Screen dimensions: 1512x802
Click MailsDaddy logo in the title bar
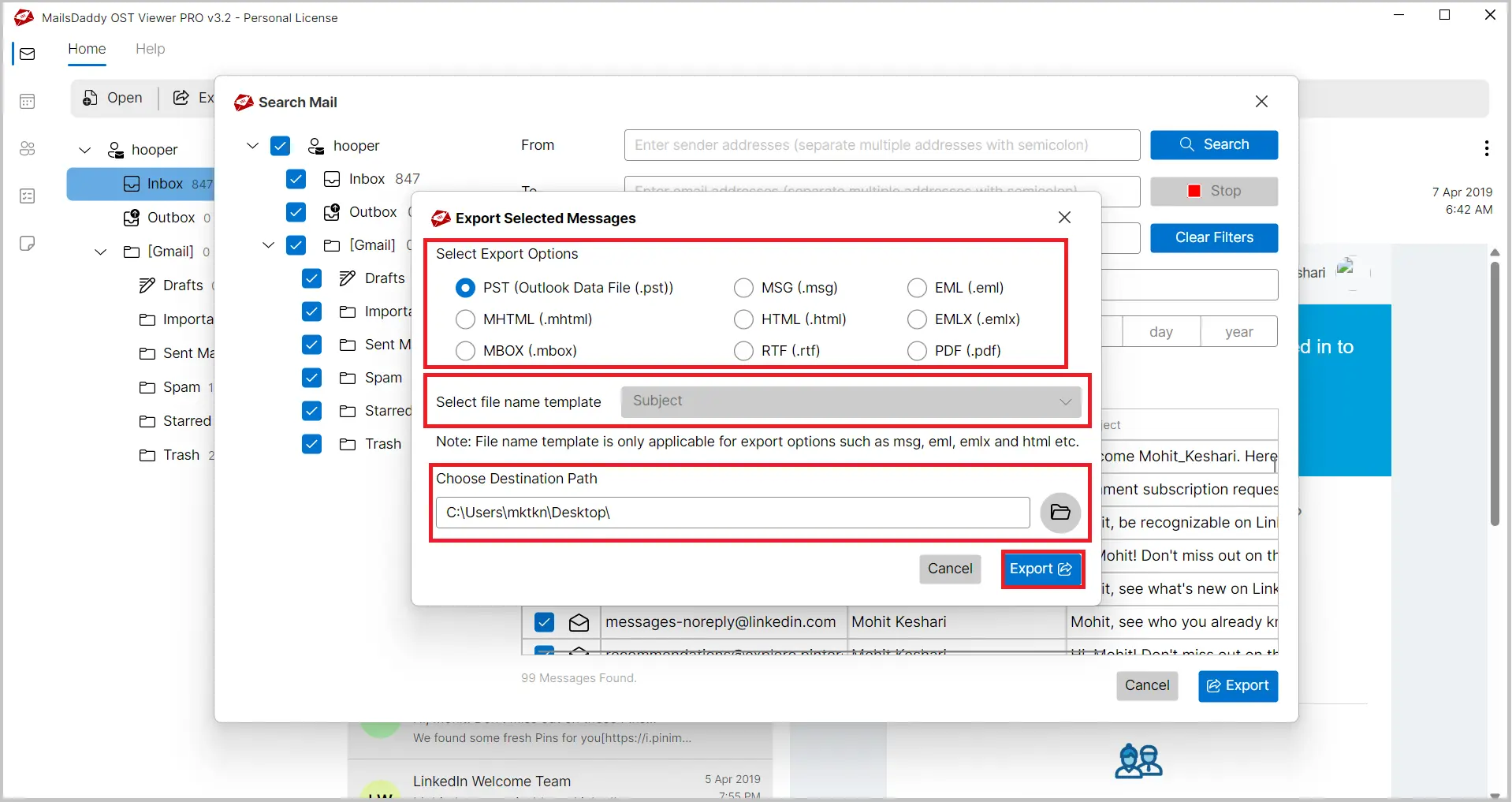pyautogui.click(x=24, y=17)
